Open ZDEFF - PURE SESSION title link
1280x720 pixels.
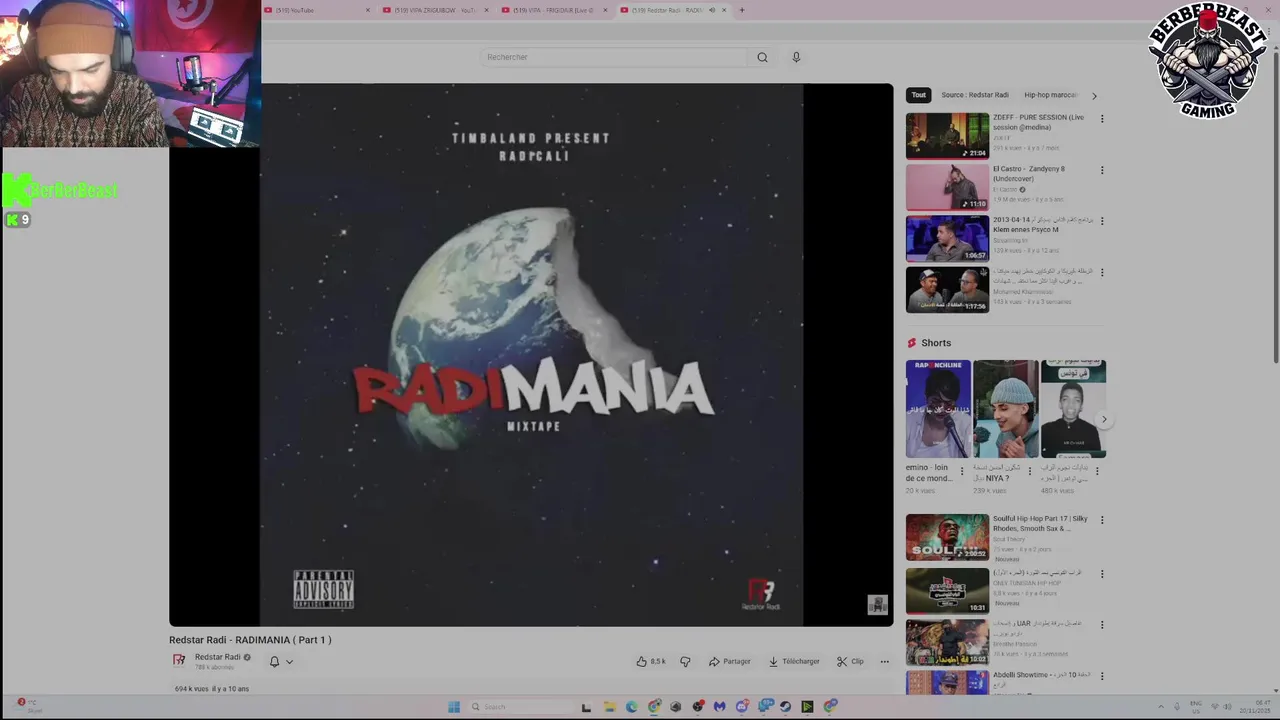tap(1038, 122)
